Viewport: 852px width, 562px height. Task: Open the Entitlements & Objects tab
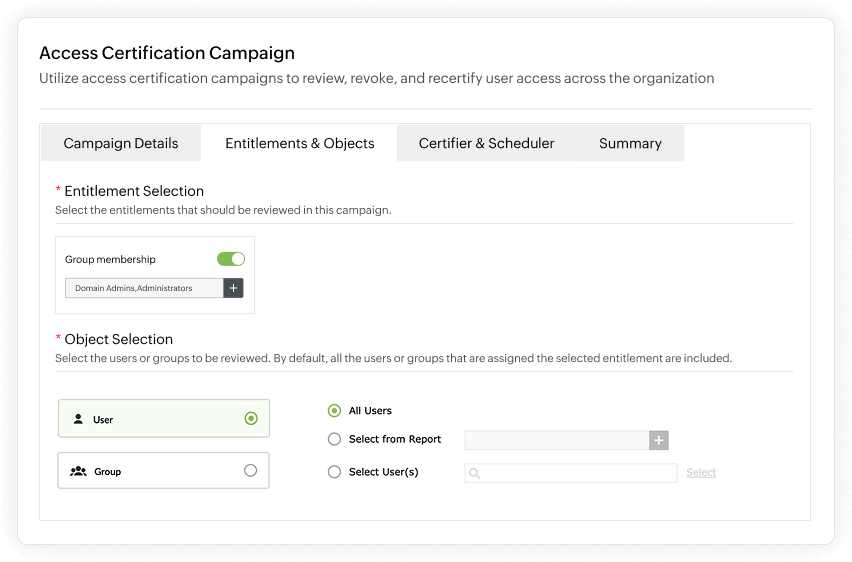[x=300, y=143]
